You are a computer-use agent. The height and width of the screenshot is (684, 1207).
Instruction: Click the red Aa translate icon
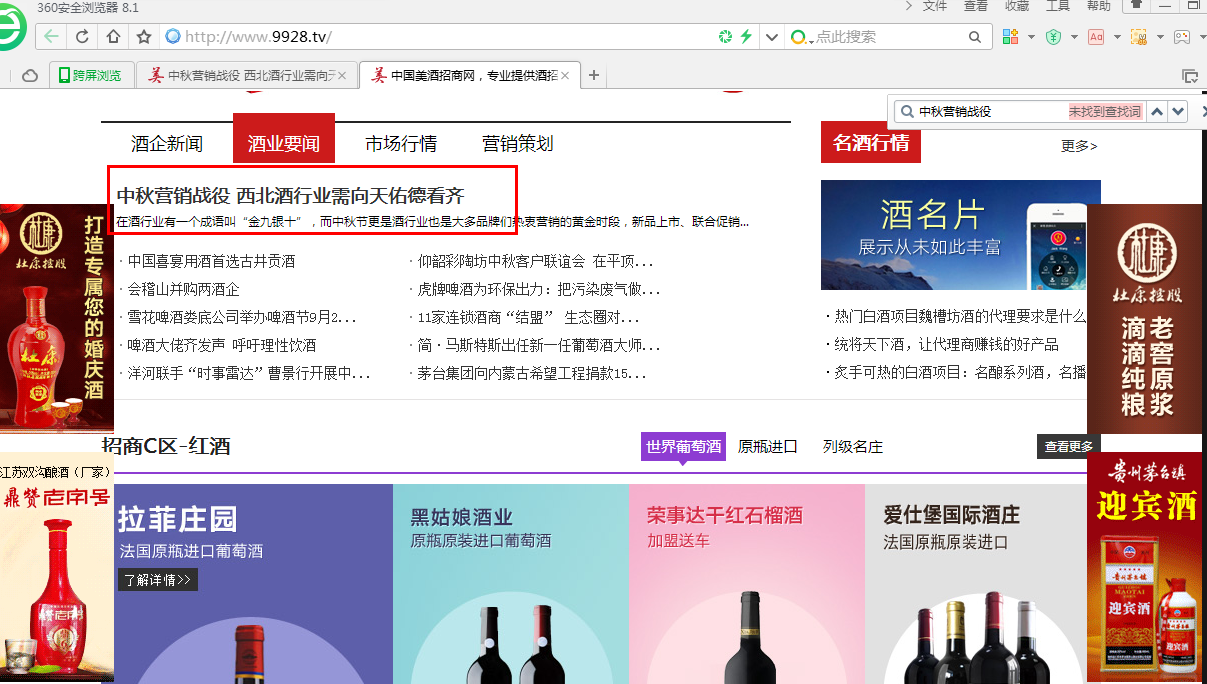[x=1096, y=37]
